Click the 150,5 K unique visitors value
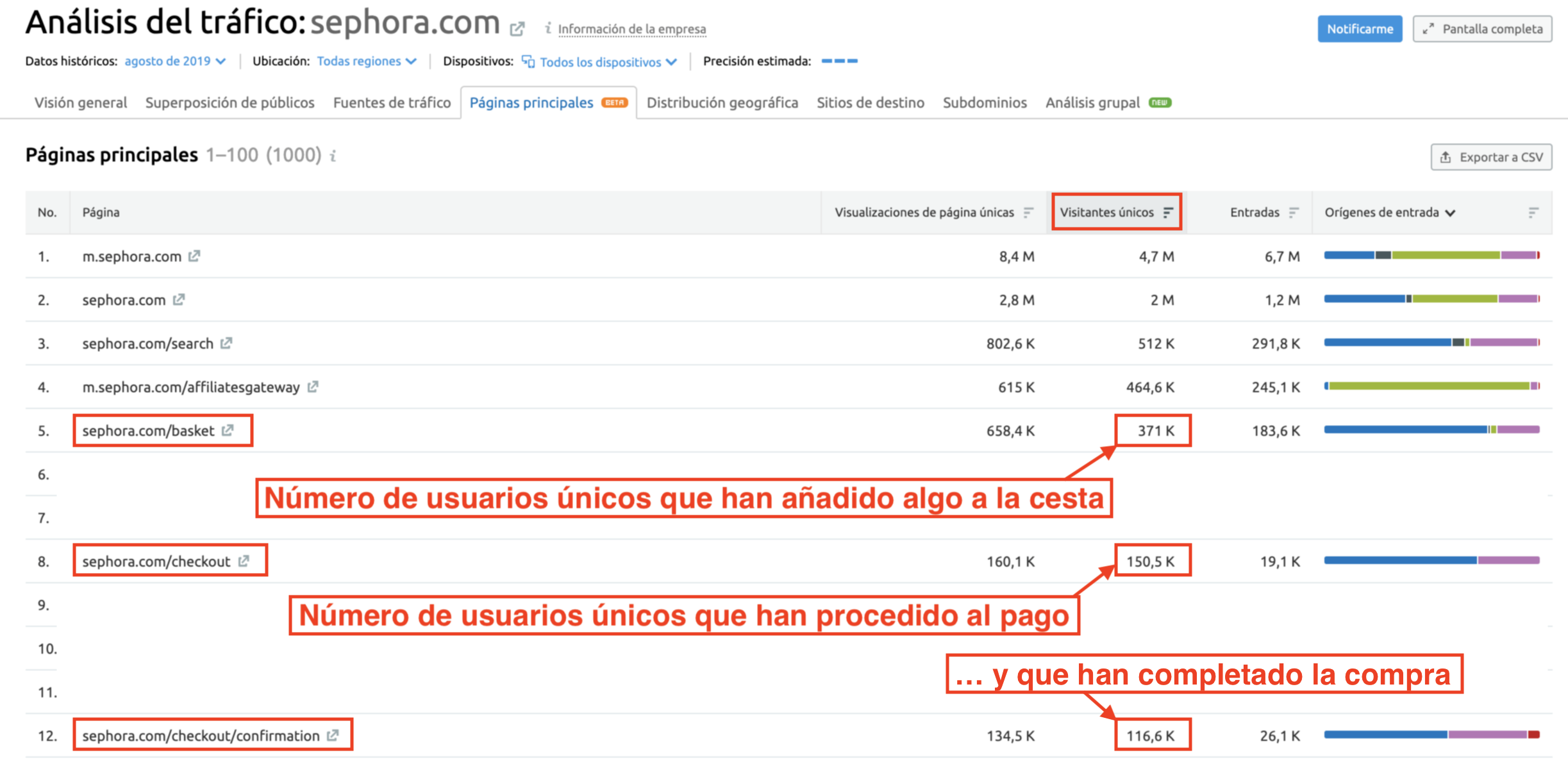Screen dimensions: 1568x764 pyautogui.click(x=1151, y=561)
